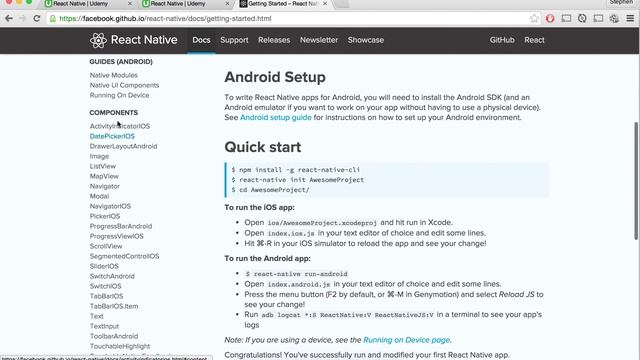Click the React Native atom logo
This screenshot has width=640, height=360.
click(98, 40)
